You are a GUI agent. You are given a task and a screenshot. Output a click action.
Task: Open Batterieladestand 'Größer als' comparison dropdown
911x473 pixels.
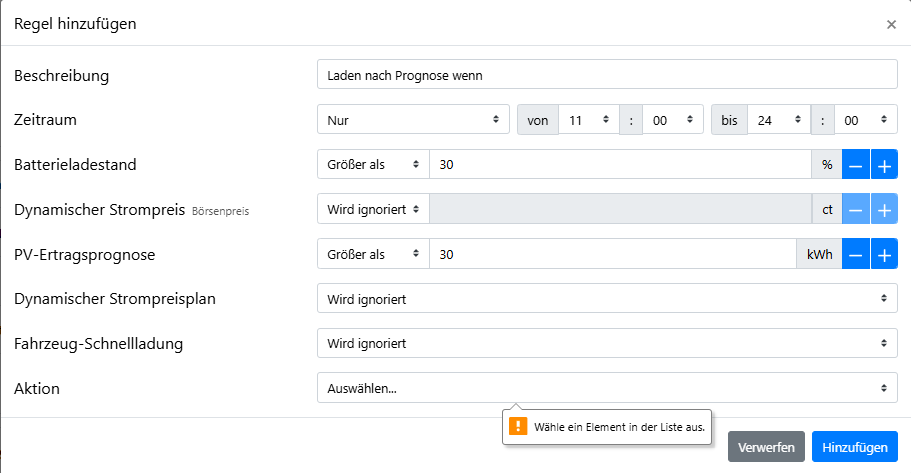(372, 165)
